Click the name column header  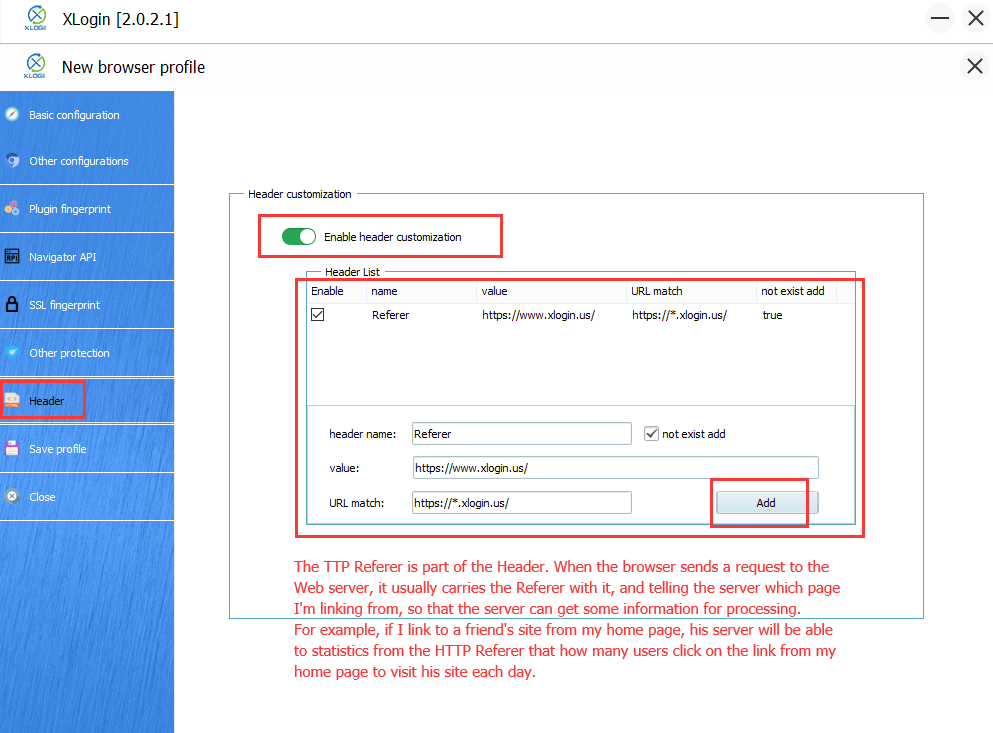(x=421, y=291)
